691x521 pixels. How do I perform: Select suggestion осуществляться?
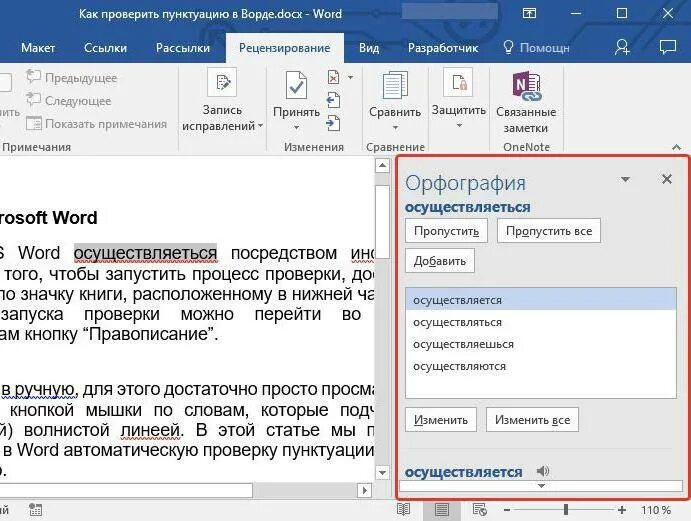point(541,322)
